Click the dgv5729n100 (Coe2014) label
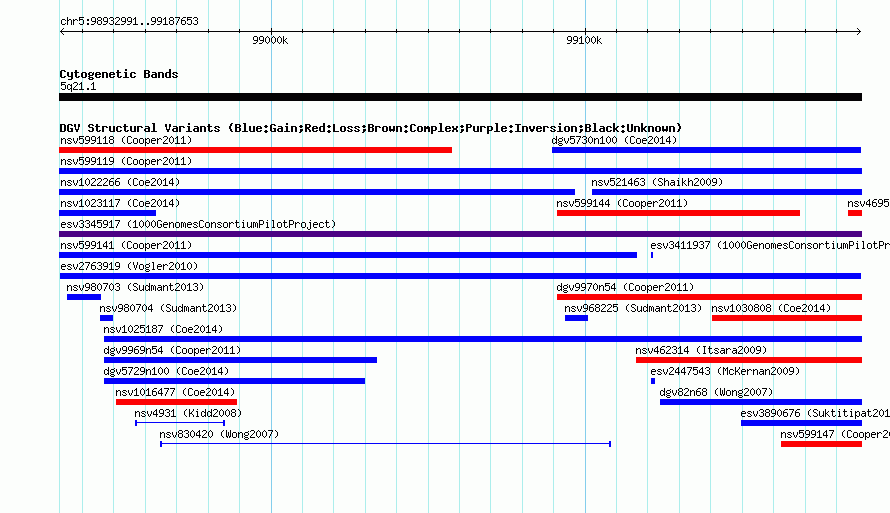This screenshot has width=890, height=513. click(166, 371)
